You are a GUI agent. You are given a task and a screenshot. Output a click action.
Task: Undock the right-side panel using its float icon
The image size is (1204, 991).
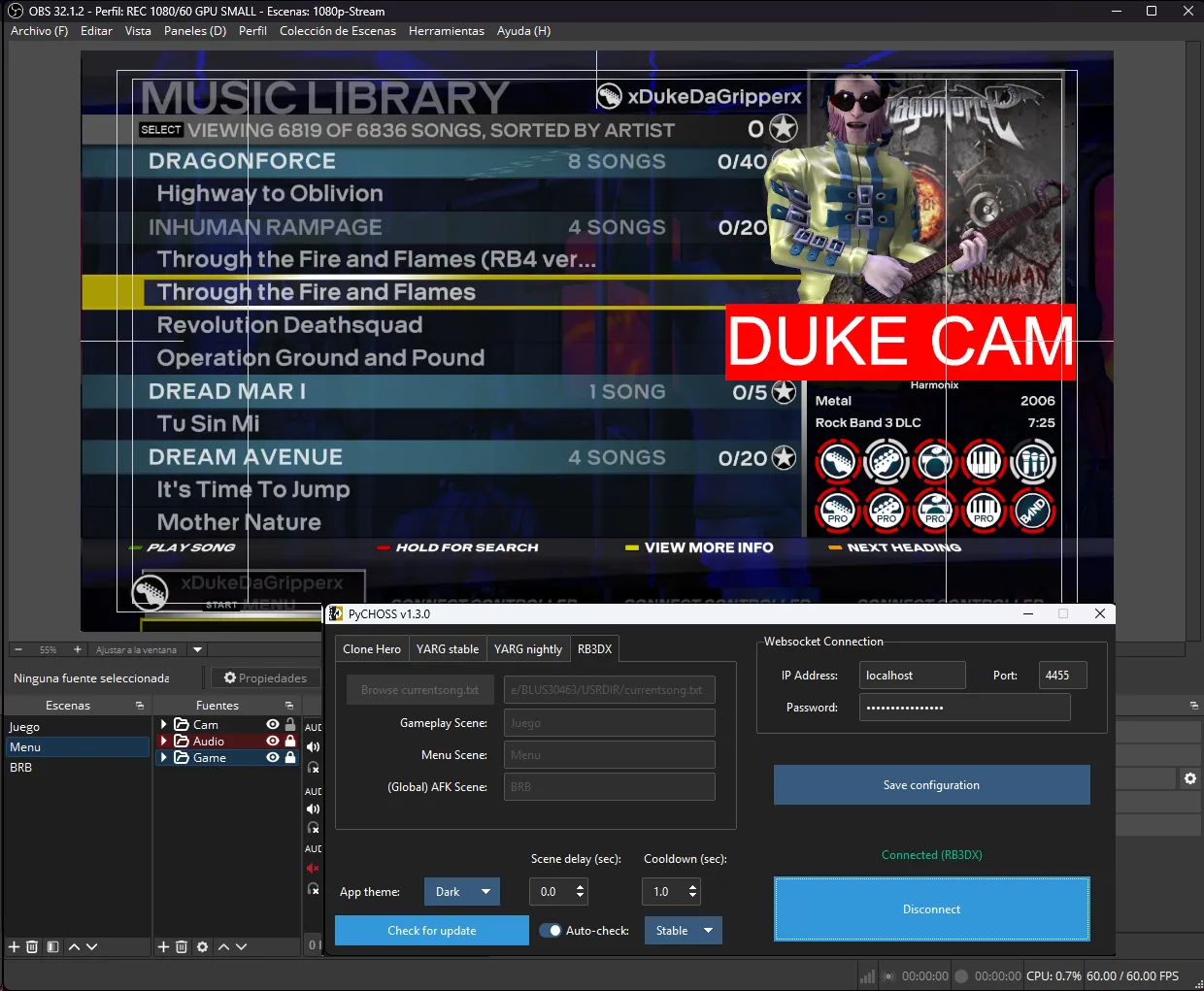pos(1194,706)
